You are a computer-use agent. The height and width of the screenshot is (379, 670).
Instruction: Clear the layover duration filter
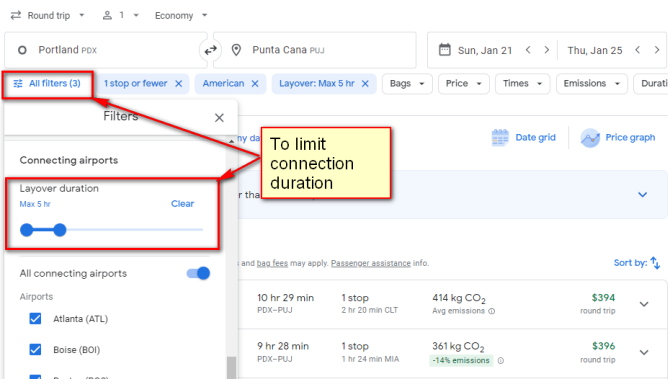[182, 204]
